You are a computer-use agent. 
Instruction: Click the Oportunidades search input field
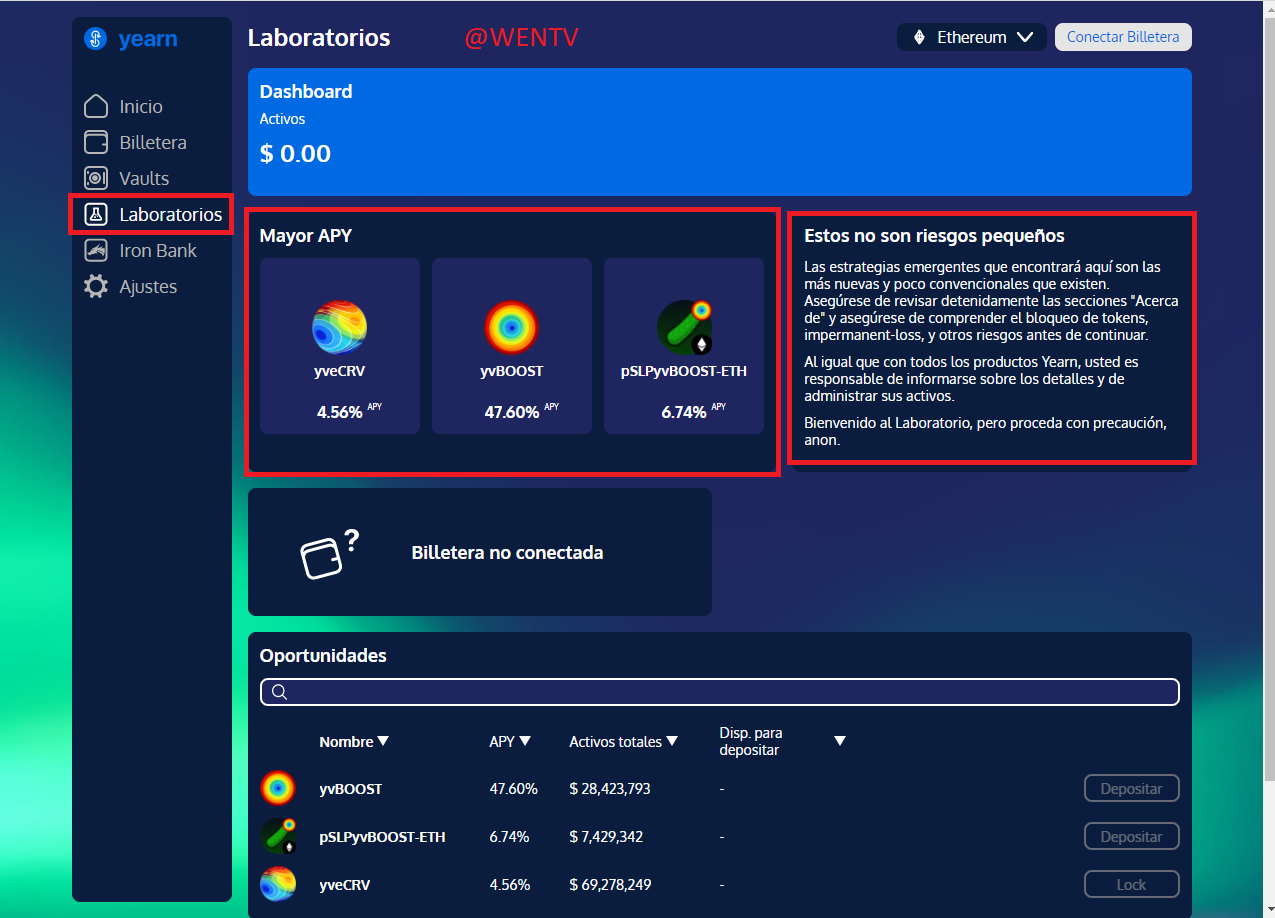(720, 692)
